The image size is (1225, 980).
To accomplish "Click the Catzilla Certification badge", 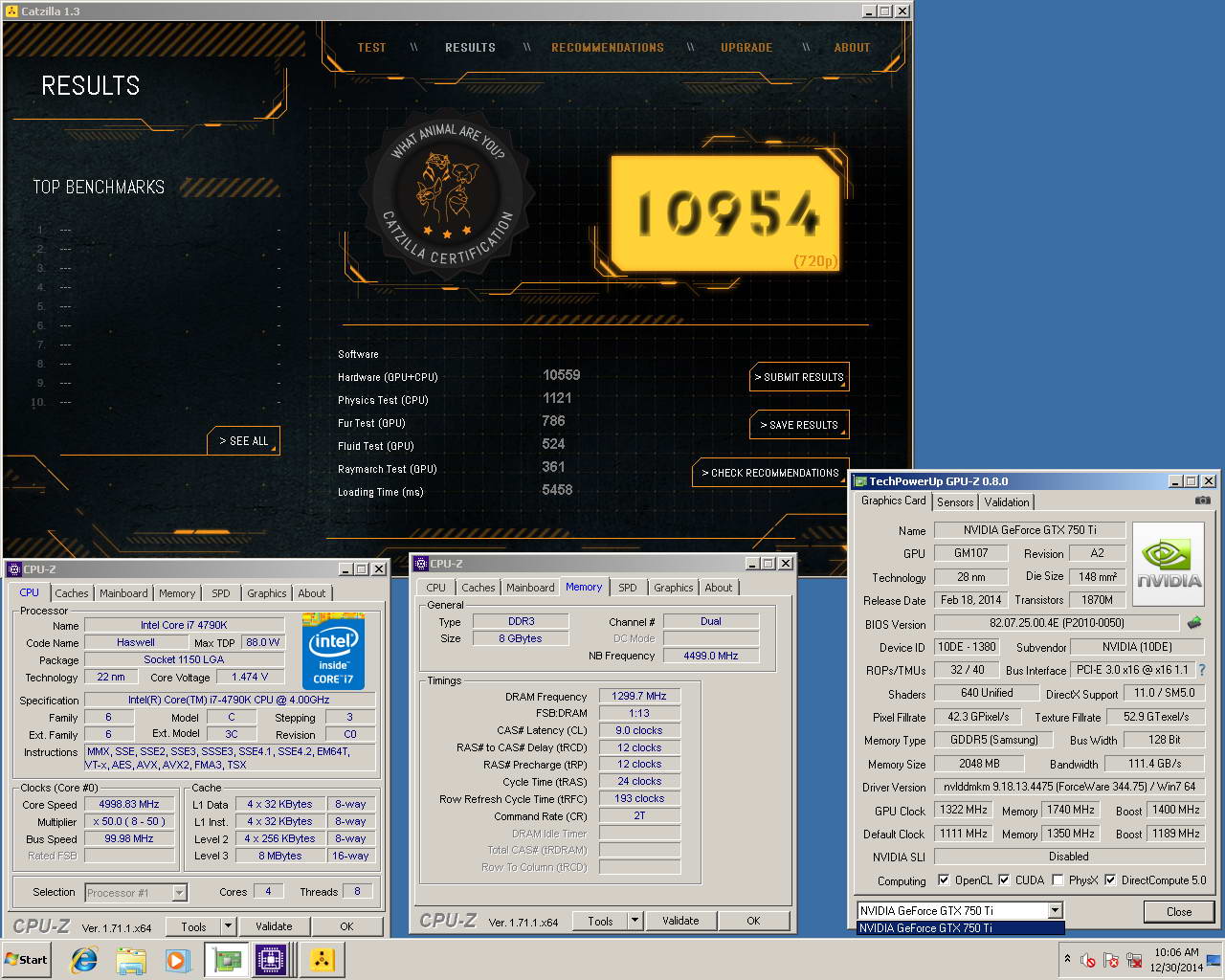I will (448, 194).
